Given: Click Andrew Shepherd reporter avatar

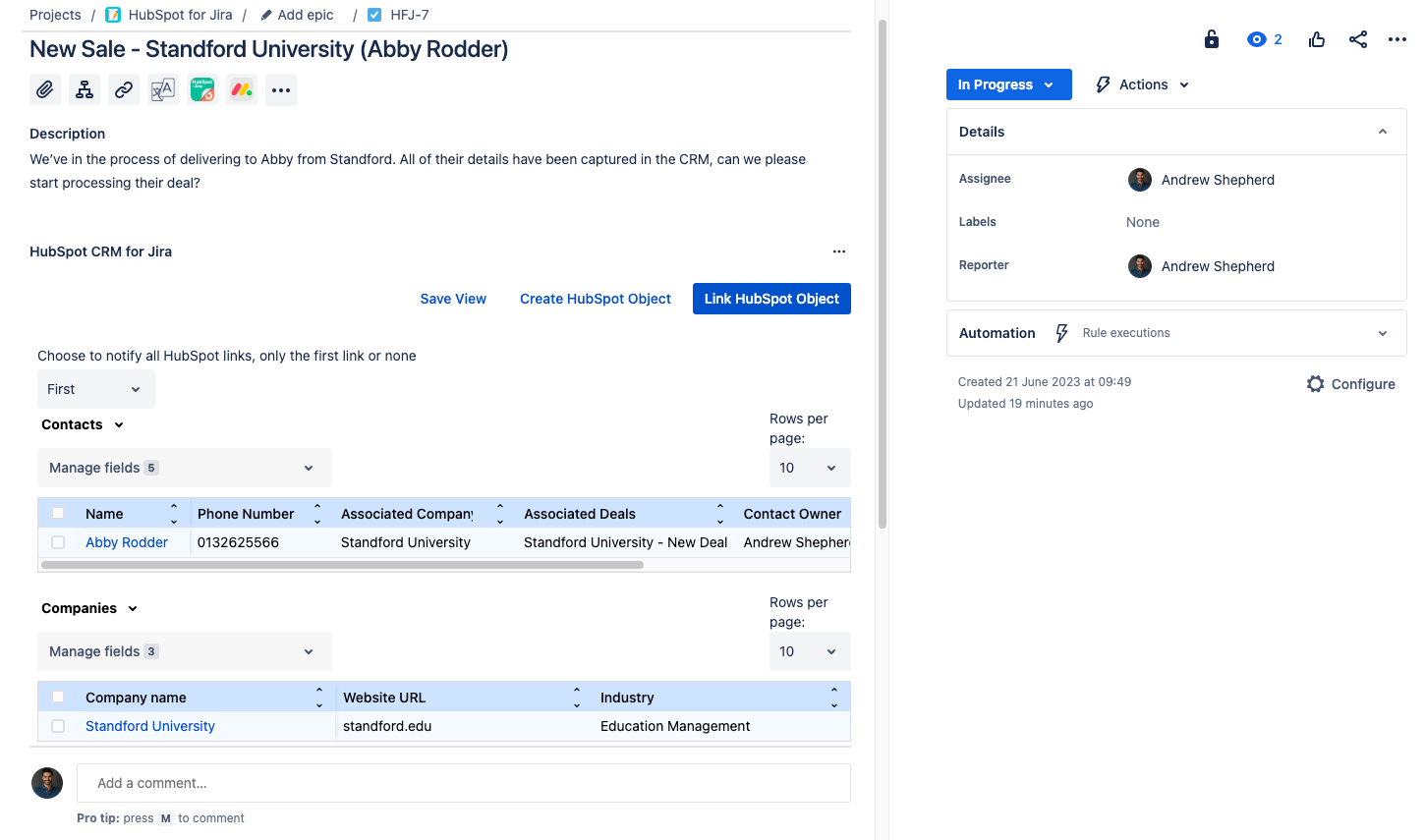Looking at the screenshot, I should (1140, 266).
